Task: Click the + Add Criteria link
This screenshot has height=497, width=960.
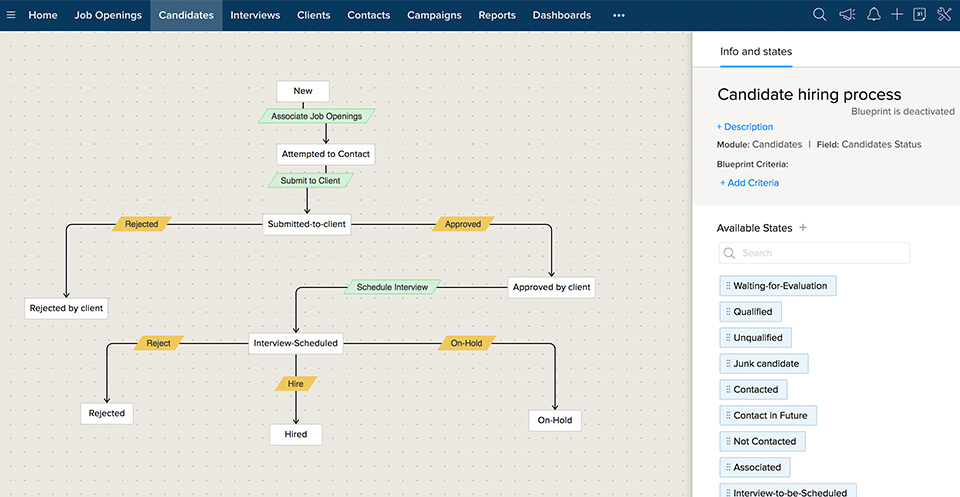Action: pos(749,183)
